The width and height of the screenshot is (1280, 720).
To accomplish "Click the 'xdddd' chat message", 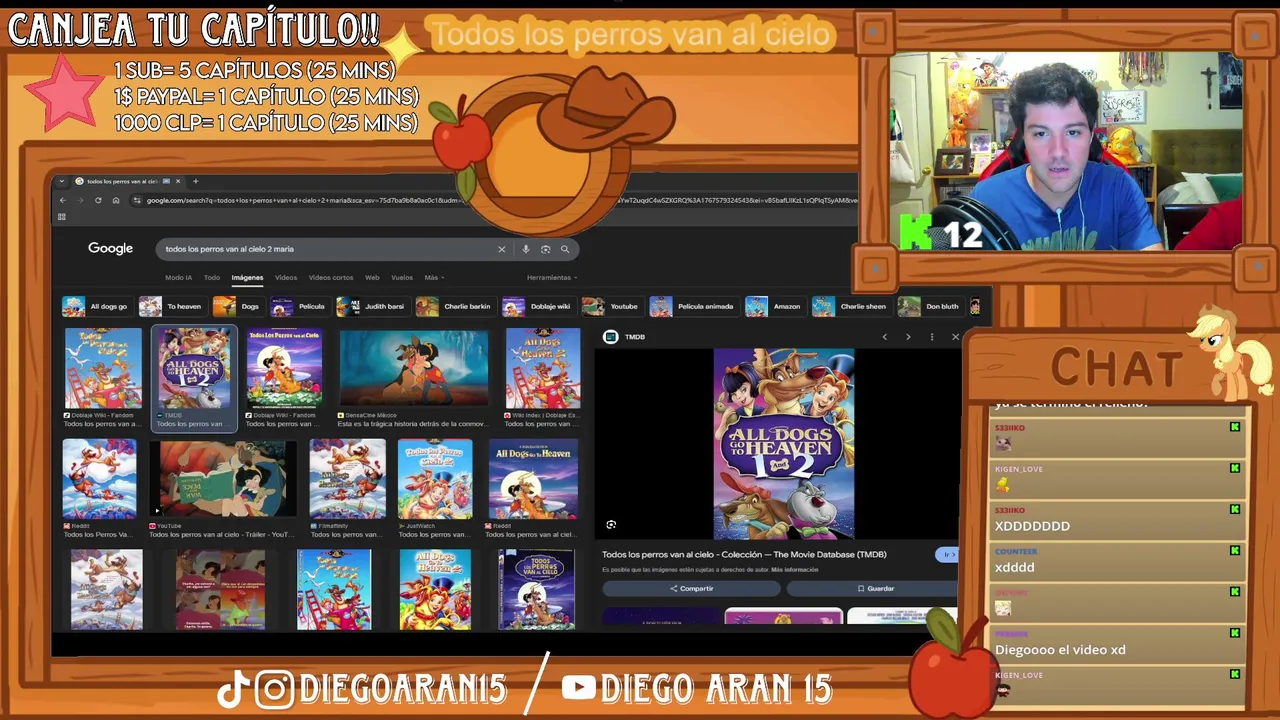I will pos(1014,567).
